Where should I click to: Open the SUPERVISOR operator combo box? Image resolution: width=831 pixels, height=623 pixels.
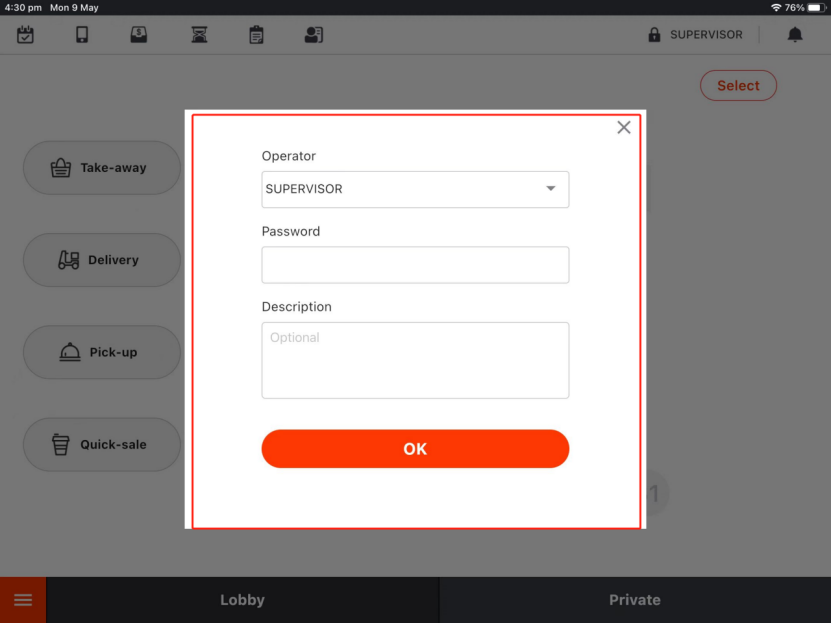coord(400,189)
